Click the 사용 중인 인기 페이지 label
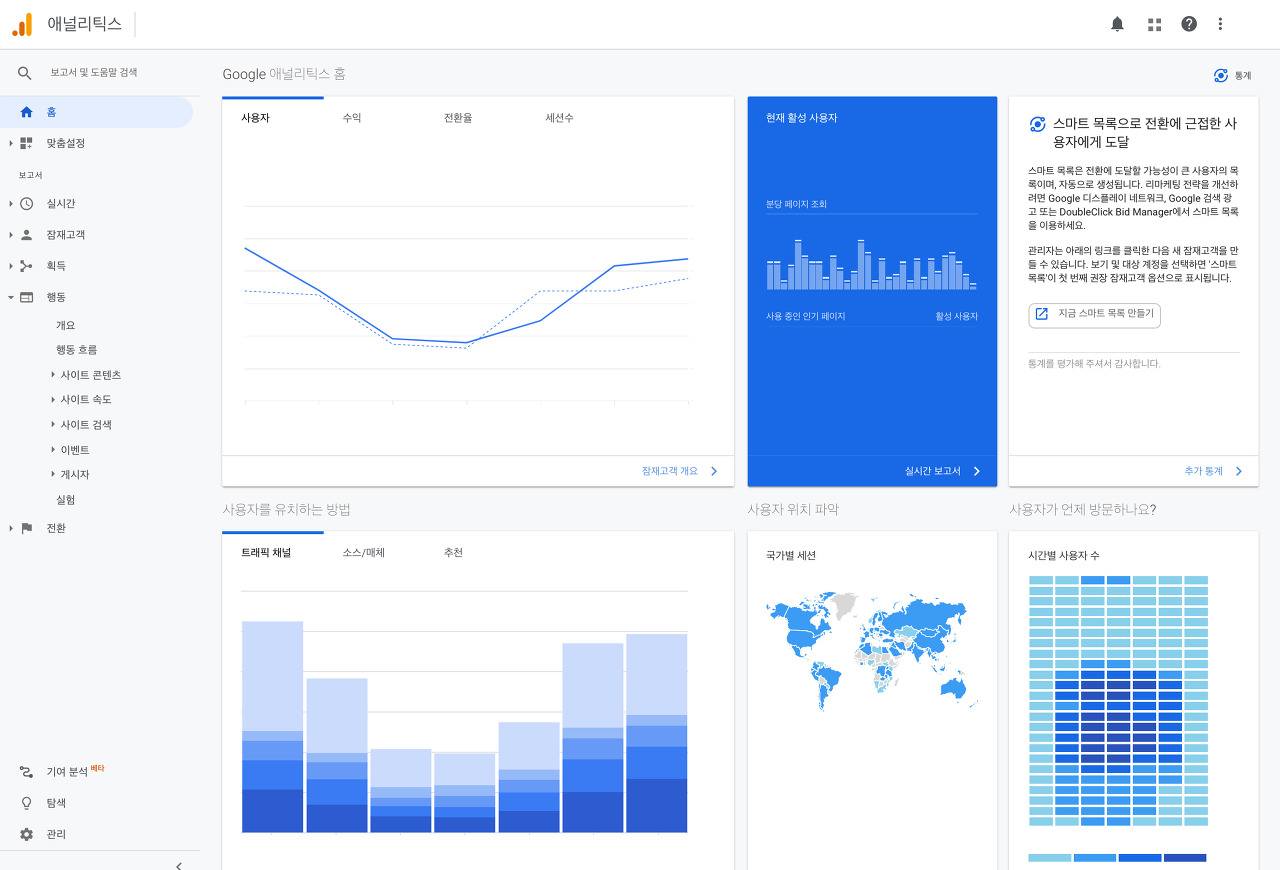The height and width of the screenshot is (870, 1280). point(805,316)
